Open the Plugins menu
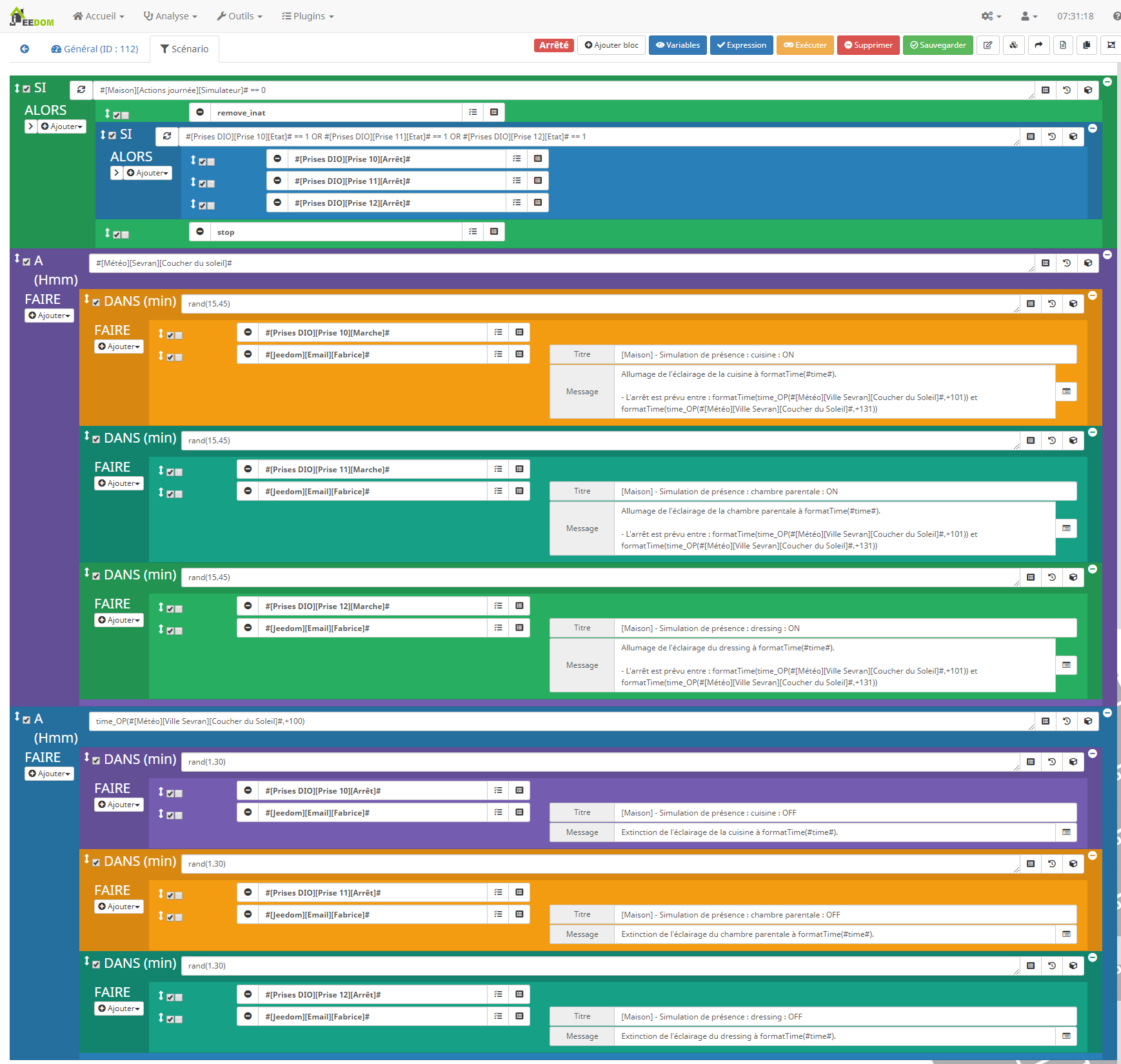This screenshot has height=1064, width=1121. pos(308,16)
